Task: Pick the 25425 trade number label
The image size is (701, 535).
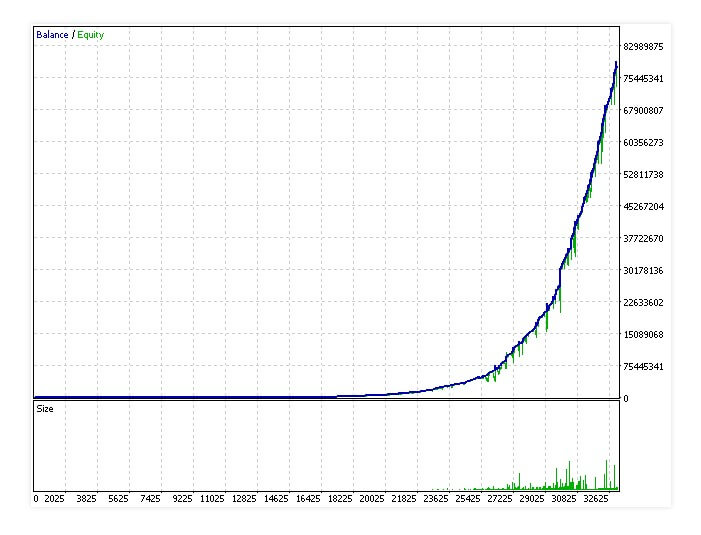Action: [468, 498]
